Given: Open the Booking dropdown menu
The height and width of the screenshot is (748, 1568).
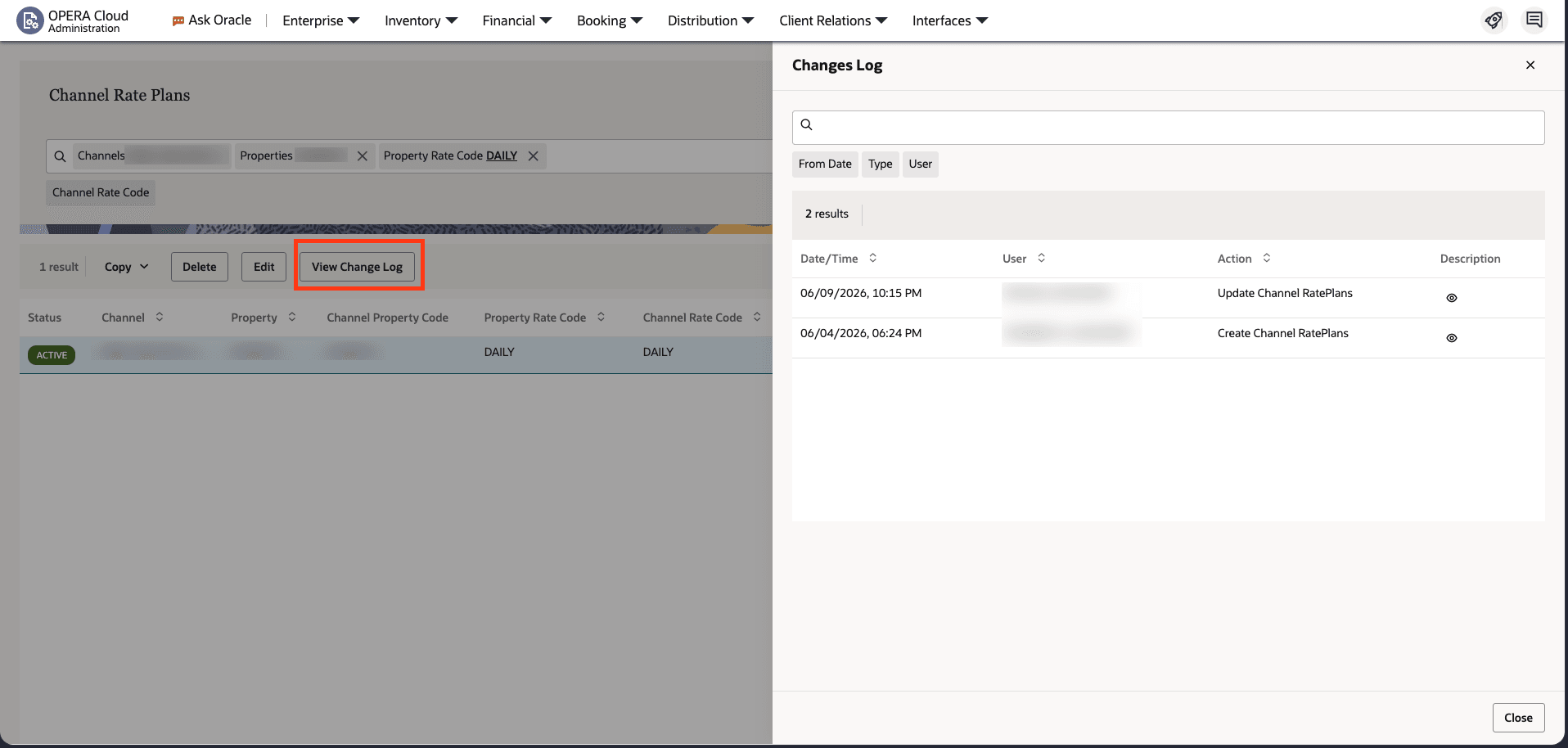Looking at the screenshot, I should pyautogui.click(x=610, y=20).
